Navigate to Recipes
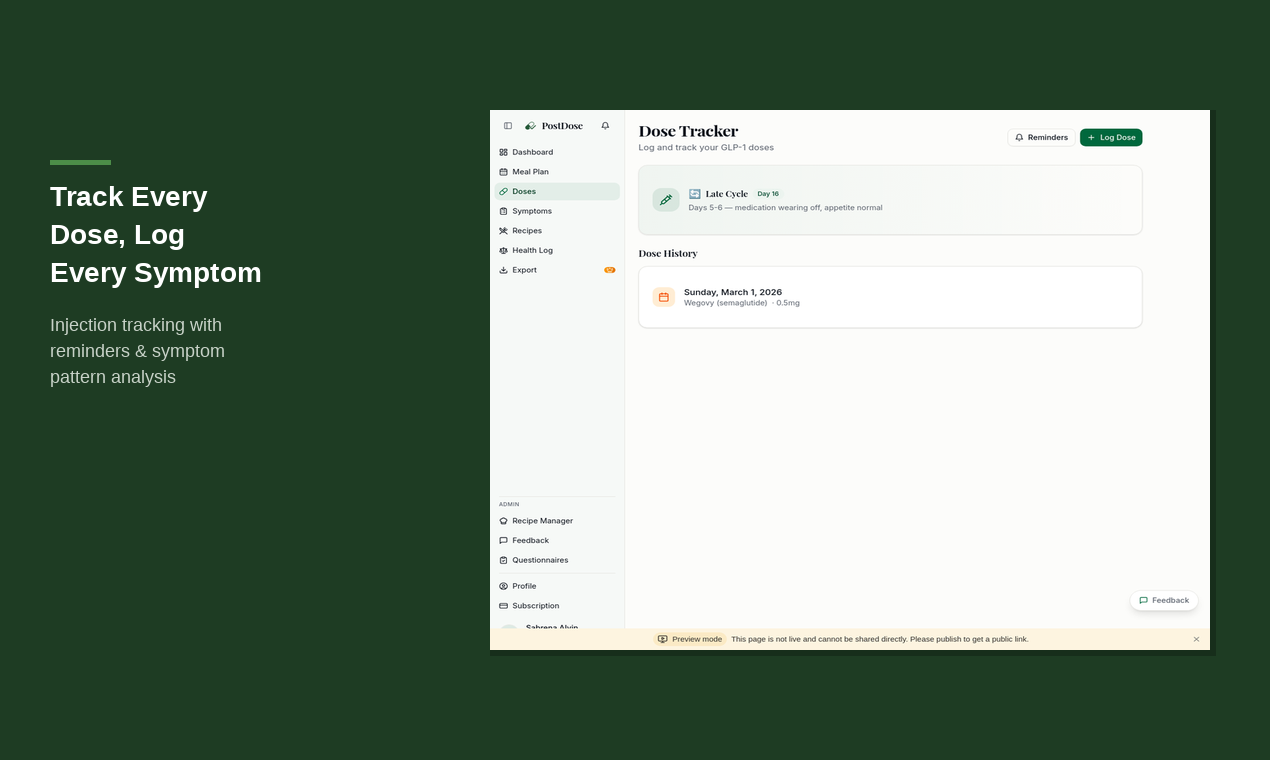The width and height of the screenshot is (1270, 760). (557, 231)
